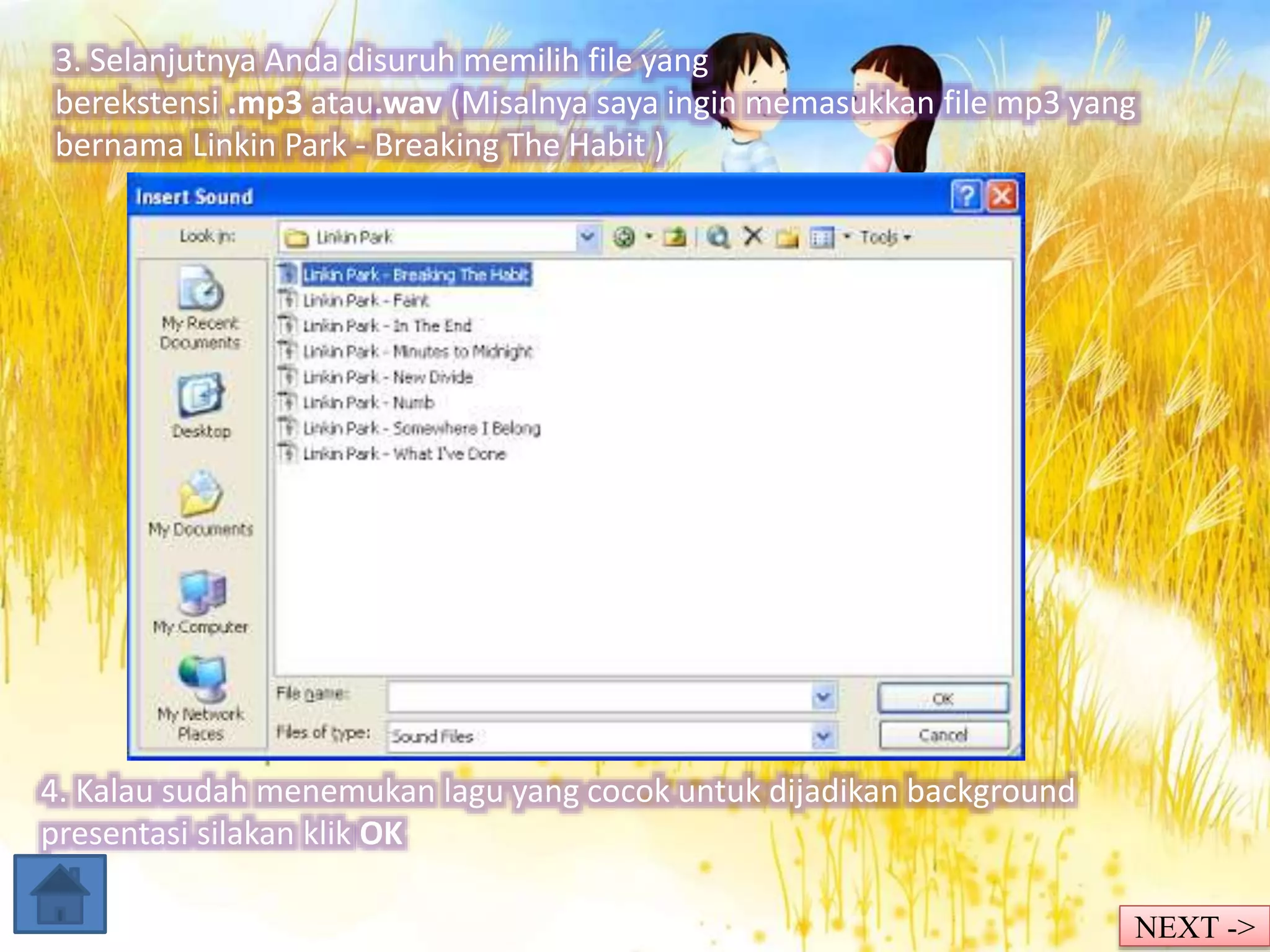Viewport: 1270px width, 952px height.
Task: Expand the Files of type dropdown arrow
Action: 824,736
